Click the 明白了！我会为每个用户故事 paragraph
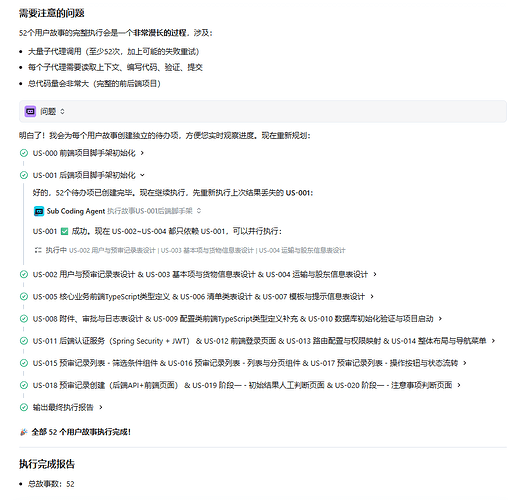Screen dimensions: 508x500 [165, 135]
